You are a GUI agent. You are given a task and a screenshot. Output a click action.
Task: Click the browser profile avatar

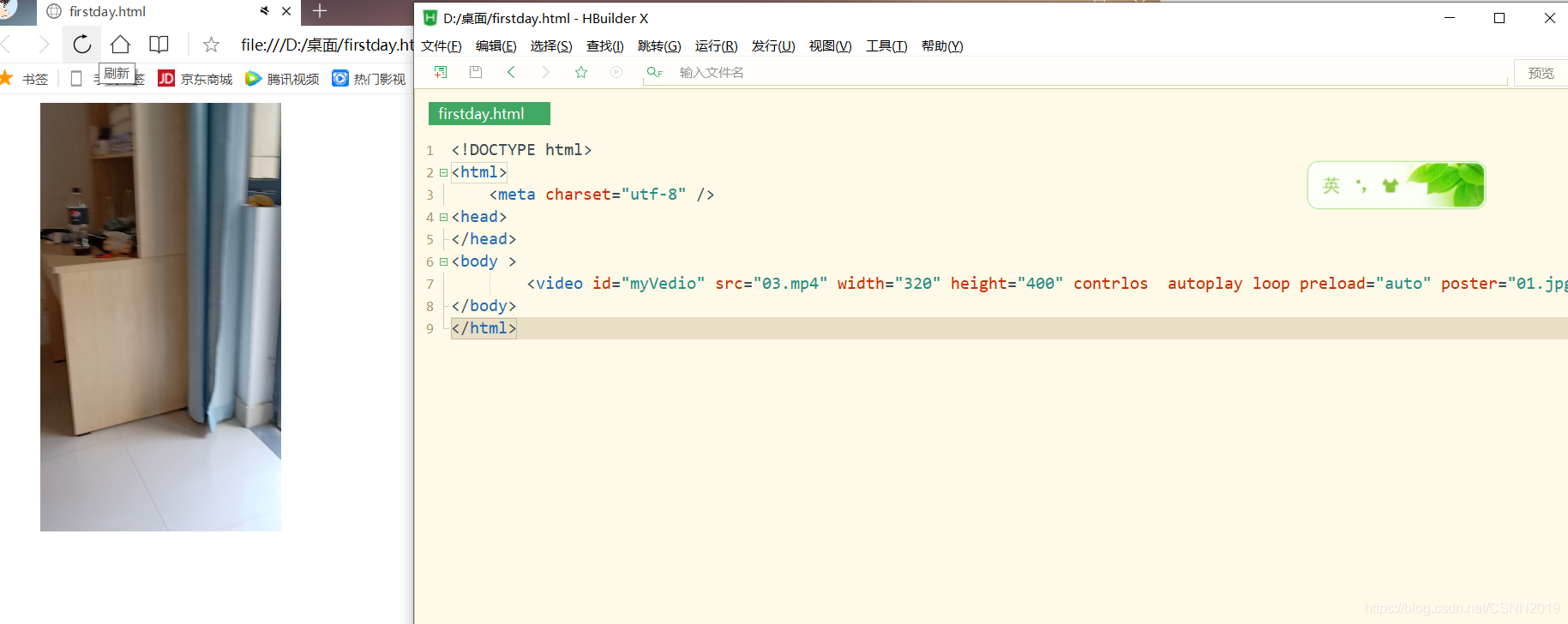(x=9, y=10)
